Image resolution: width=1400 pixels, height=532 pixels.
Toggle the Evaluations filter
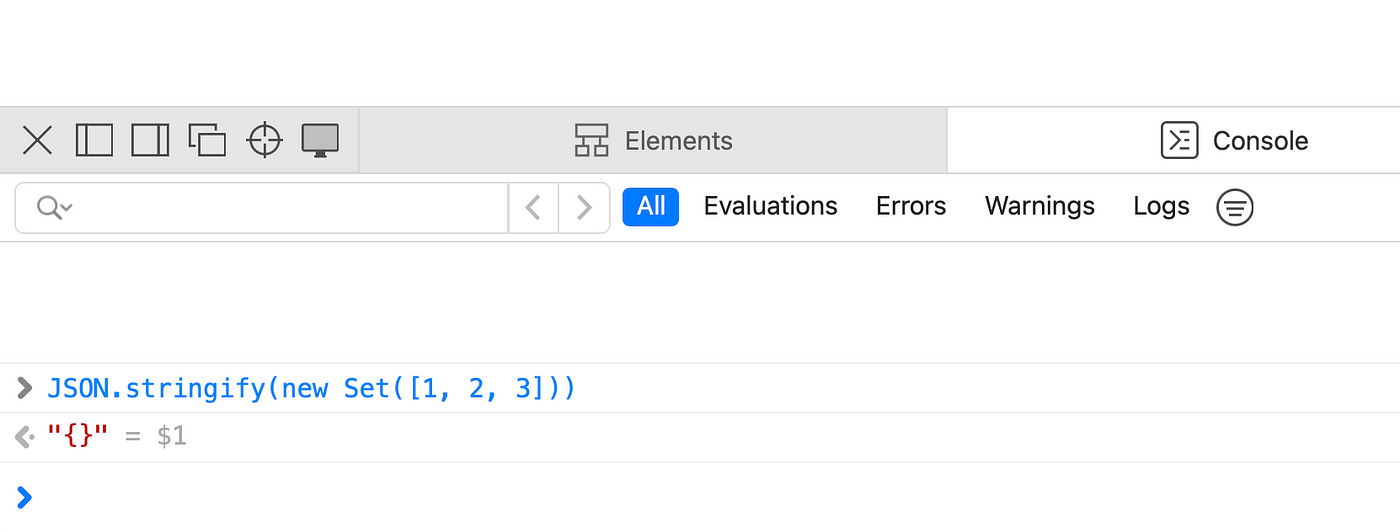pos(771,206)
